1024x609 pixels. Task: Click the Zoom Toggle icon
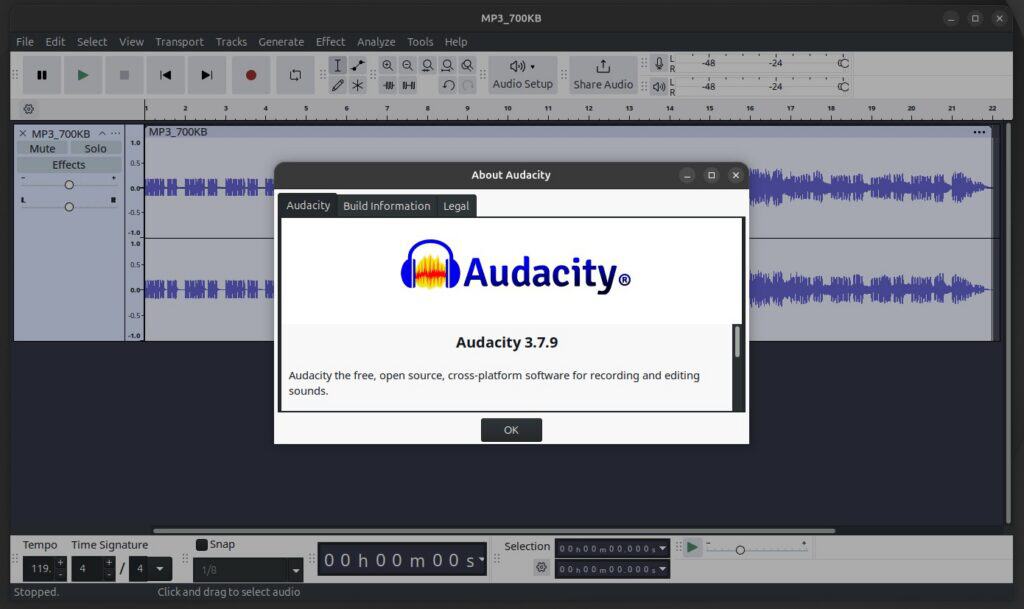(x=467, y=65)
